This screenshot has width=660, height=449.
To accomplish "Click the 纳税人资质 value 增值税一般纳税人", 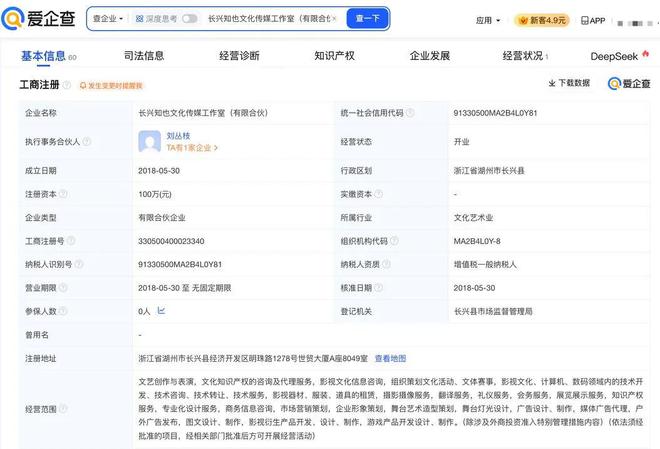I will pyautogui.click(x=485, y=265).
